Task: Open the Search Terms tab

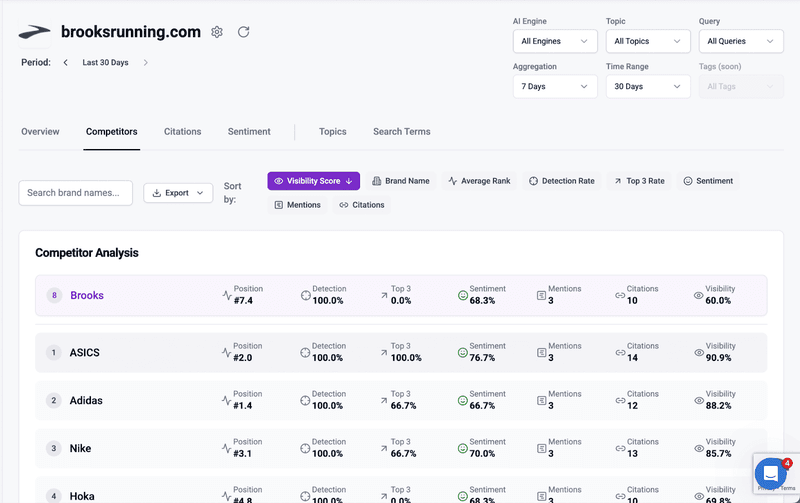Action: point(401,132)
